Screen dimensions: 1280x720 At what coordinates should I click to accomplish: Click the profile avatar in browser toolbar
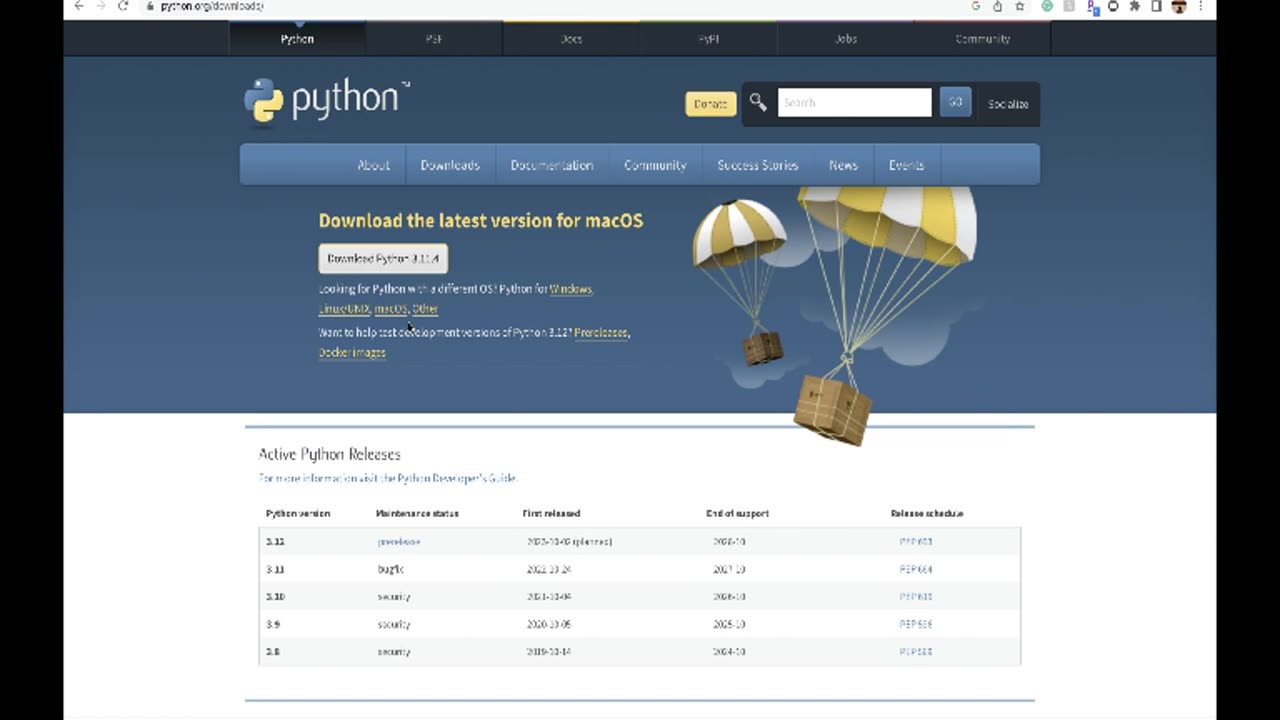coord(1178,6)
